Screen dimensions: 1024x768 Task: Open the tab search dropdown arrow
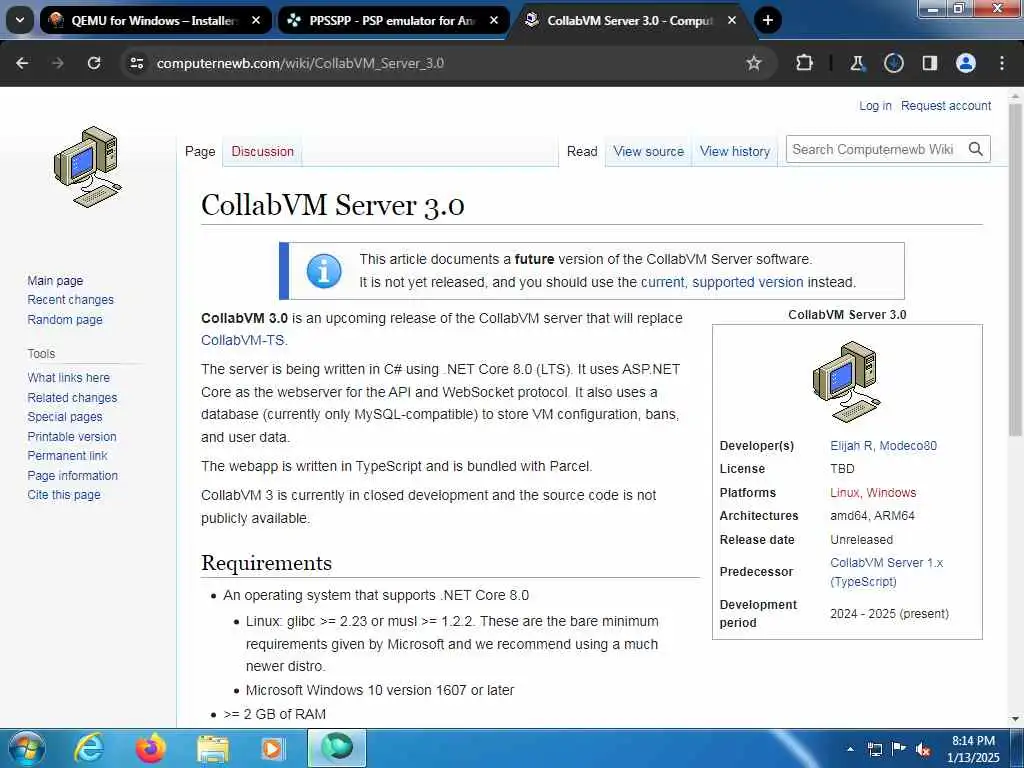pos(20,20)
